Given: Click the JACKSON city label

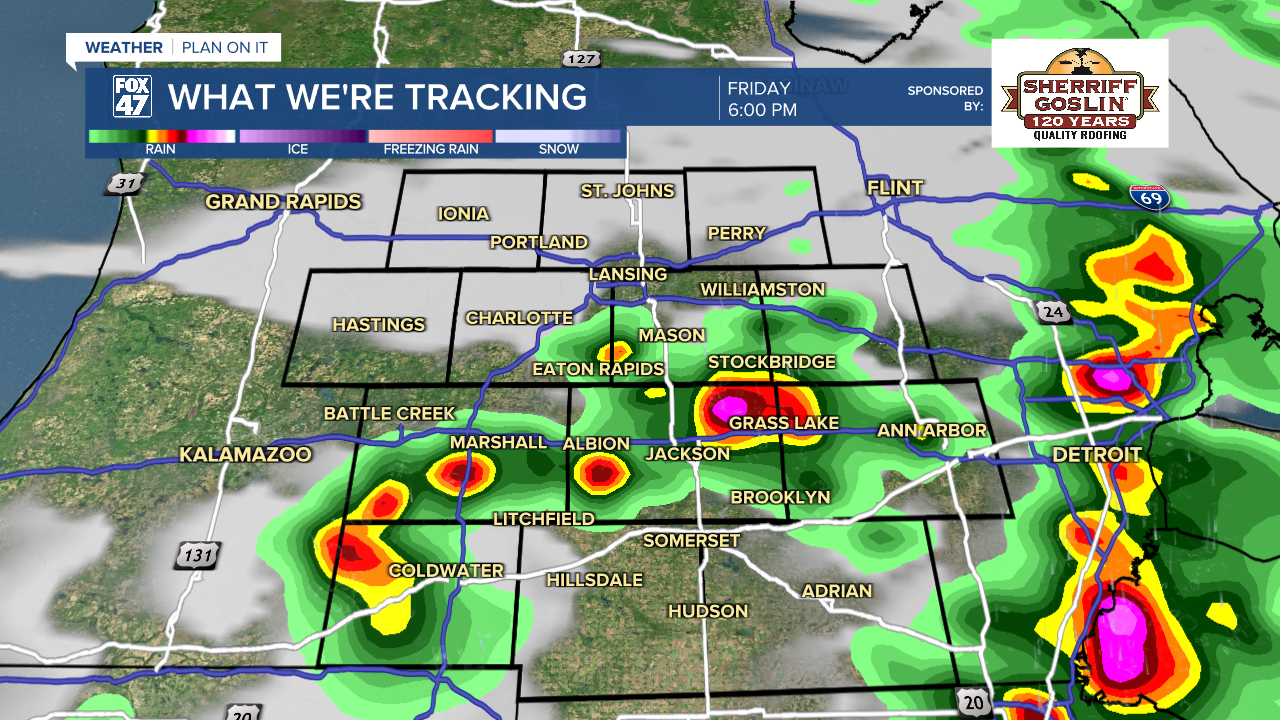Looking at the screenshot, I should pyautogui.click(x=688, y=453).
